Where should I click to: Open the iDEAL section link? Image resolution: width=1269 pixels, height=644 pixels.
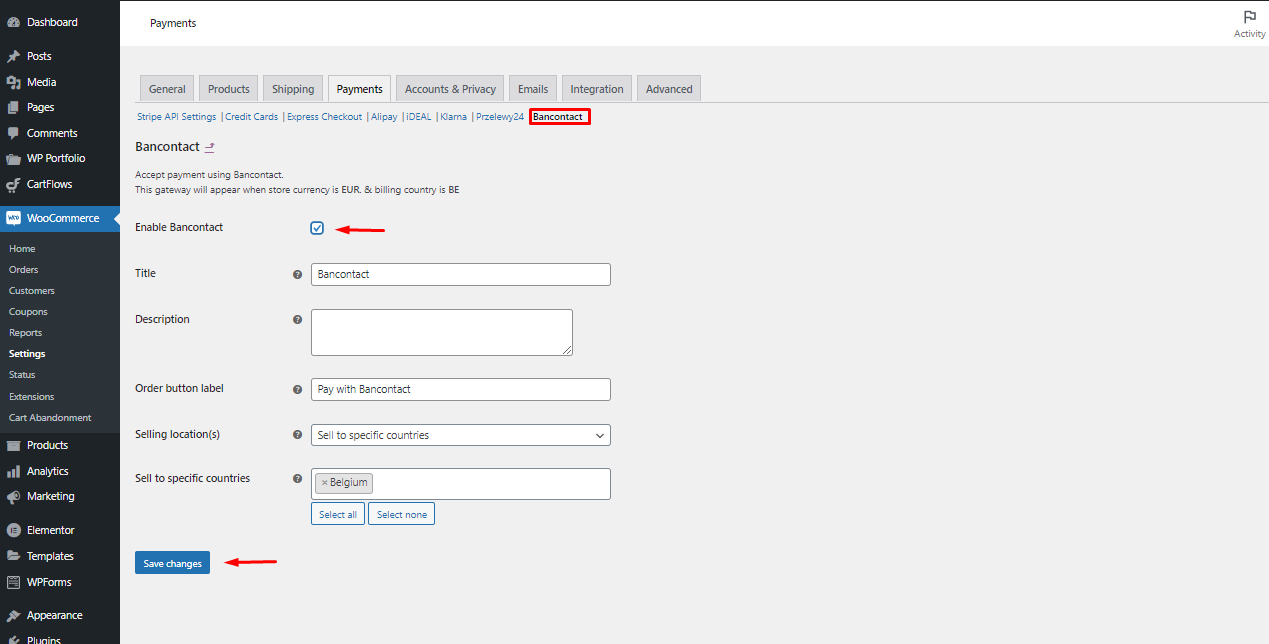[x=419, y=117]
